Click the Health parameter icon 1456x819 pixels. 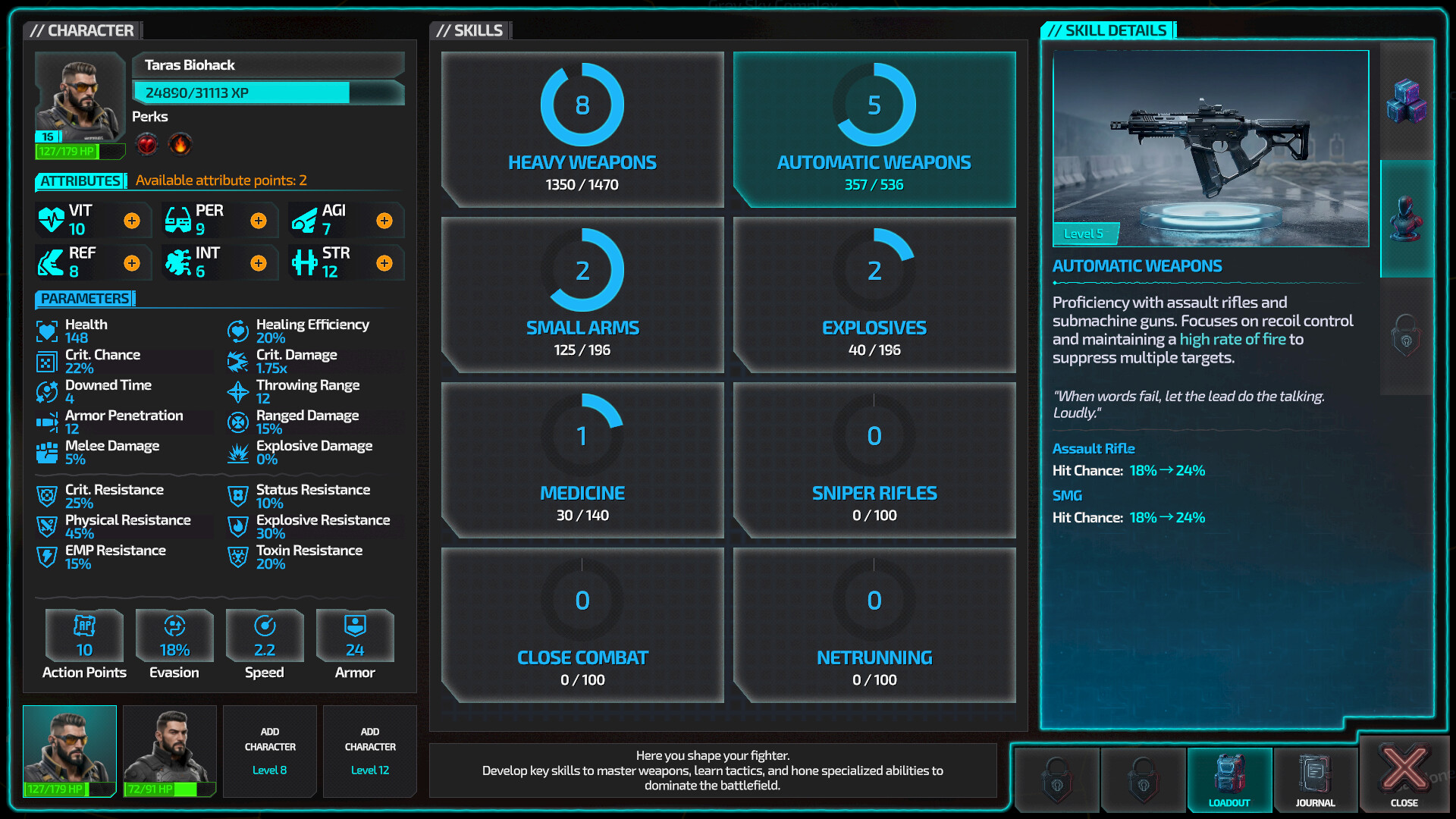click(x=47, y=331)
